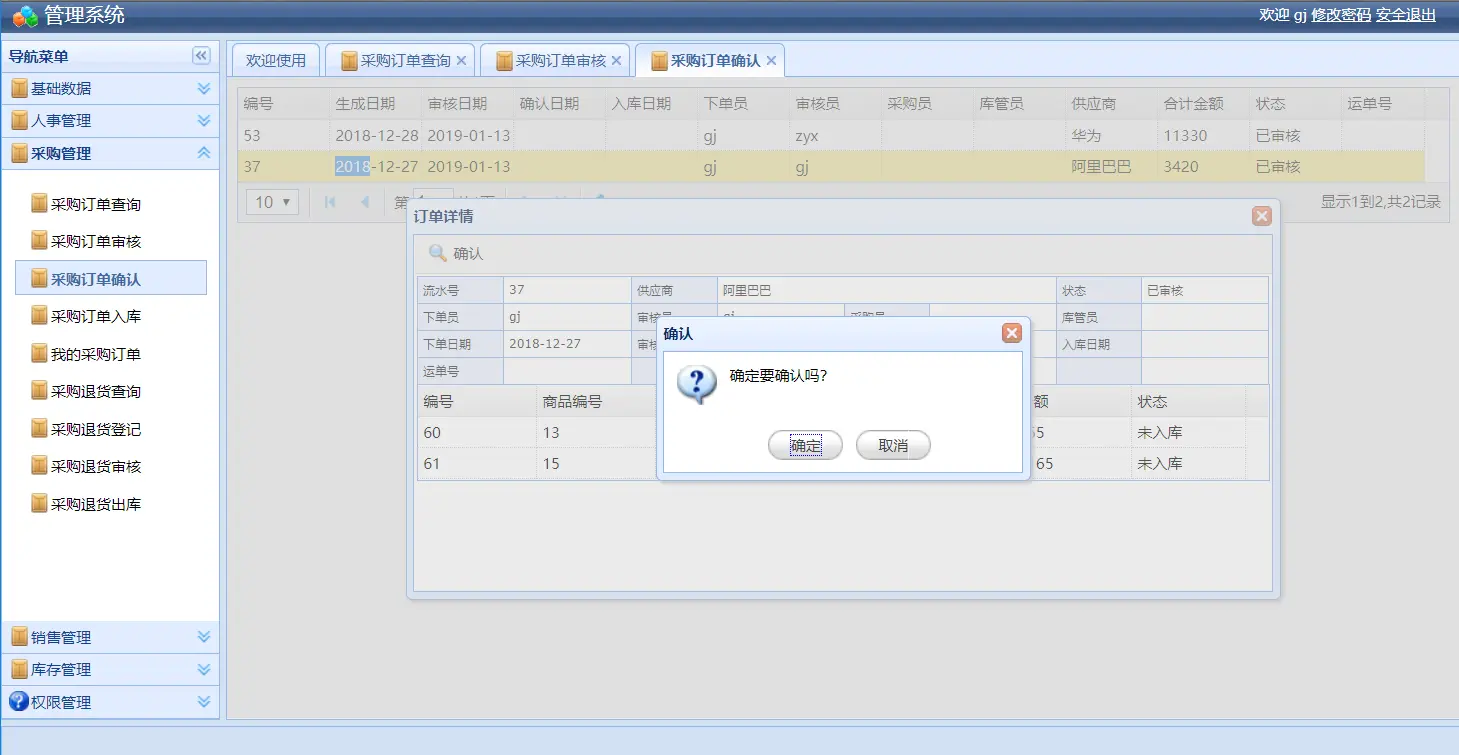1459x755 pixels.
Task: Click the question mark icon in dialog
Action: tap(697, 383)
